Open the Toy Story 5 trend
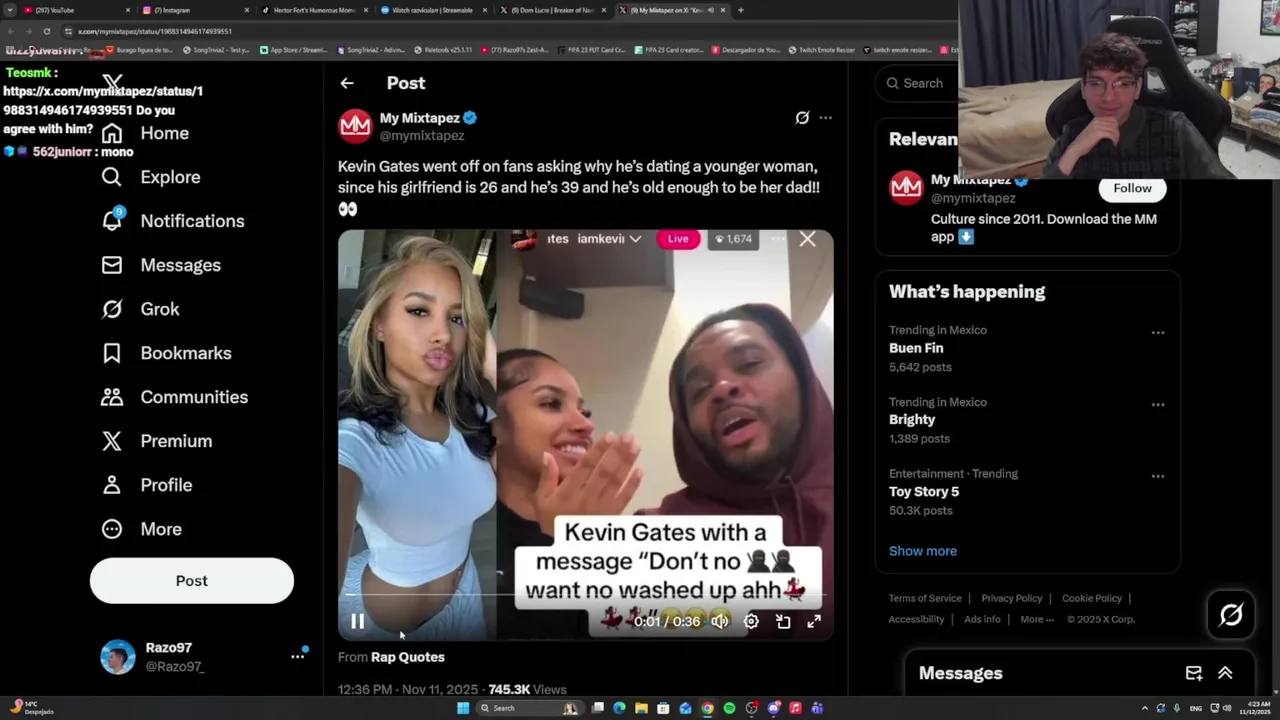 coord(924,492)
